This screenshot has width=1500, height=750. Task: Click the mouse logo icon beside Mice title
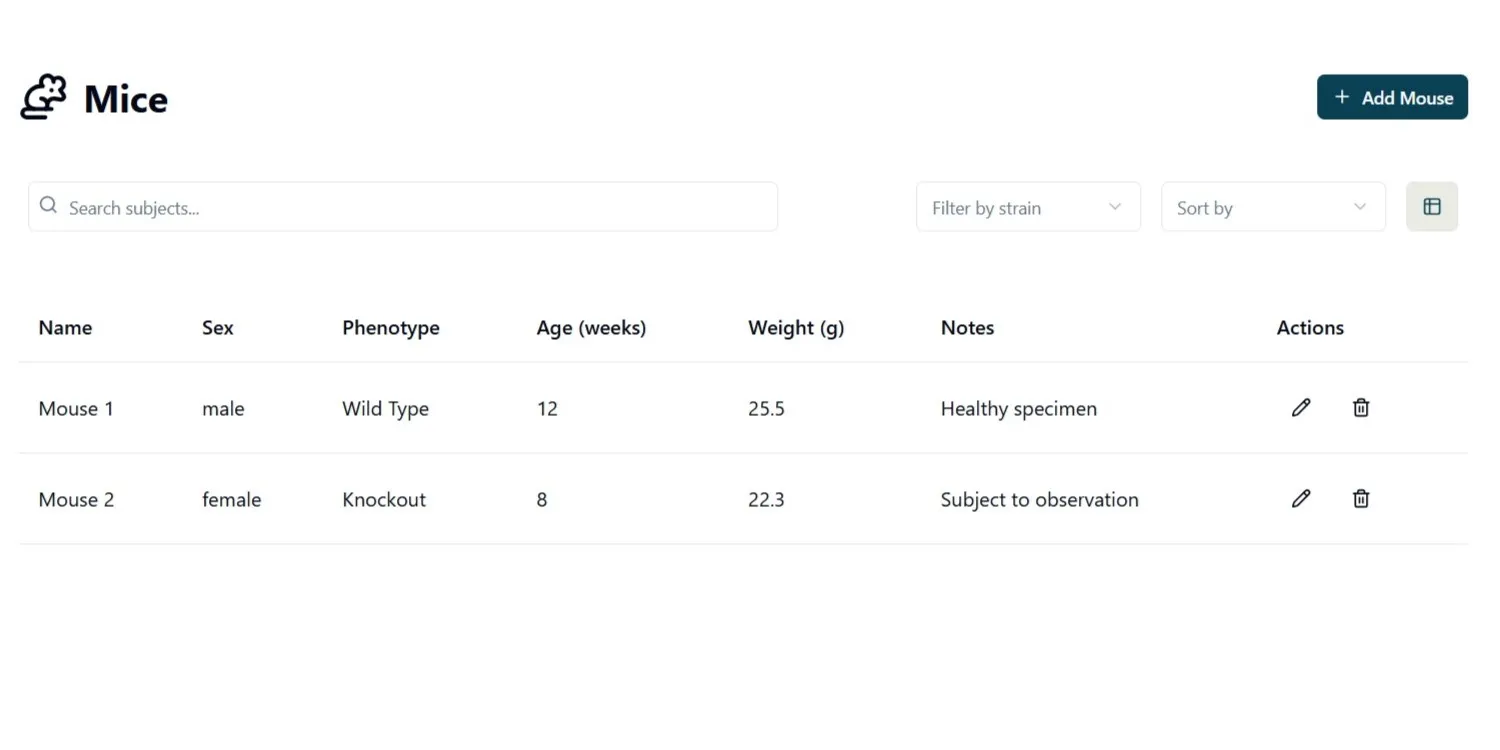click(x=44, y=98)
